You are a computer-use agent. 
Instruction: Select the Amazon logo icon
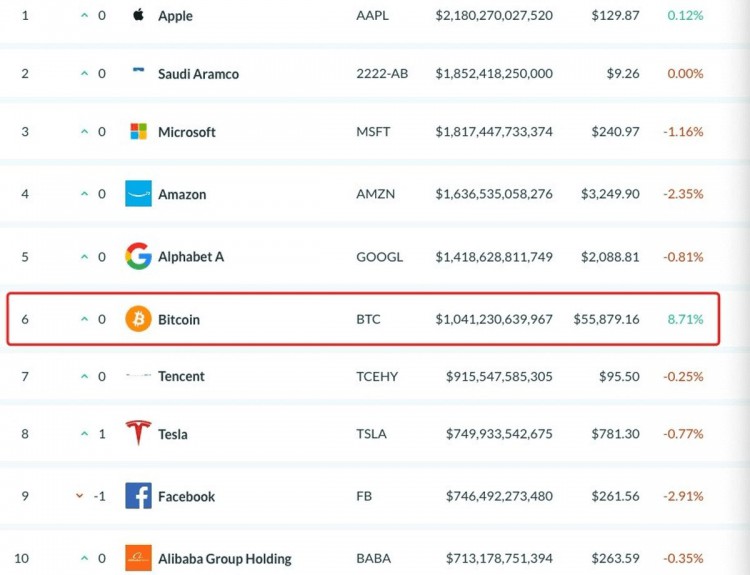[x=138, y=193]
